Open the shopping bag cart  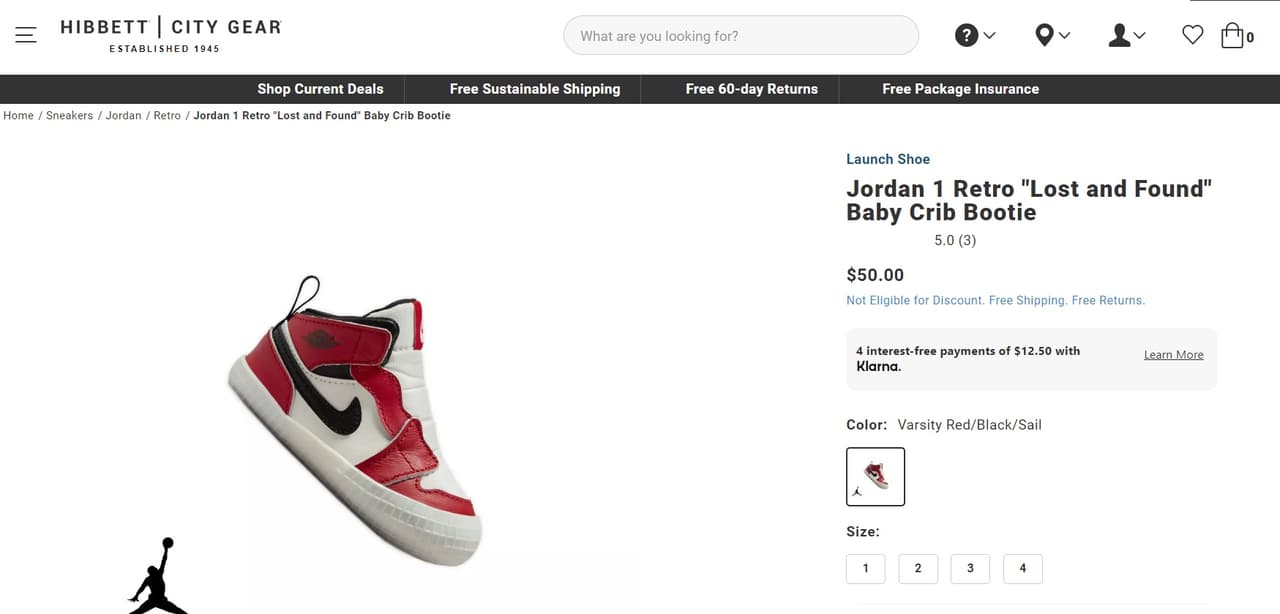click(1236, 36)
